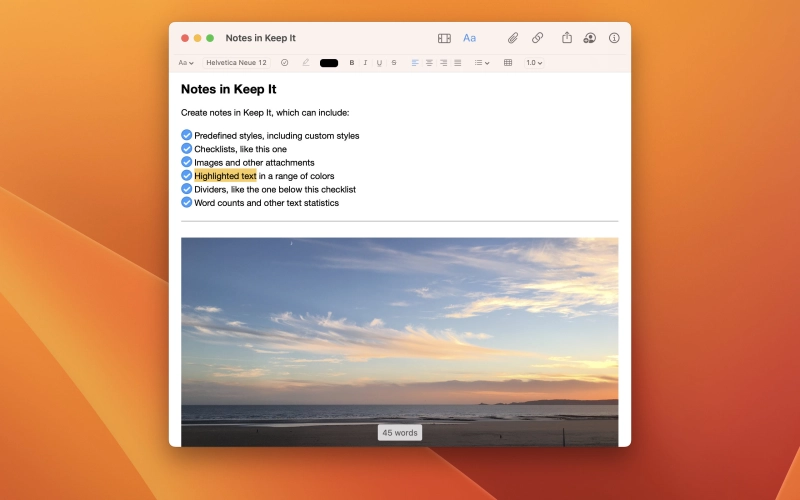Toggle strikethrough formatting
Viewport: 800px width, 500px height.
coord(393,63)
